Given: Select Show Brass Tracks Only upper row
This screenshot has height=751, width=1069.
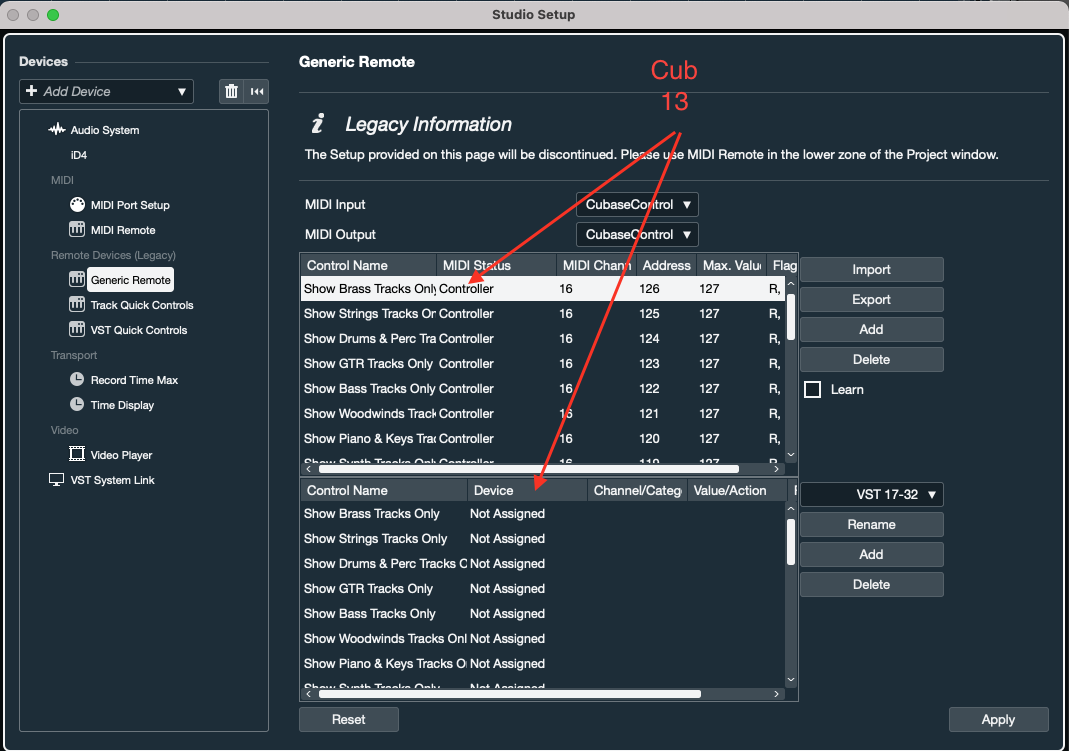Looking at the screenshot, I should [543, 289].
